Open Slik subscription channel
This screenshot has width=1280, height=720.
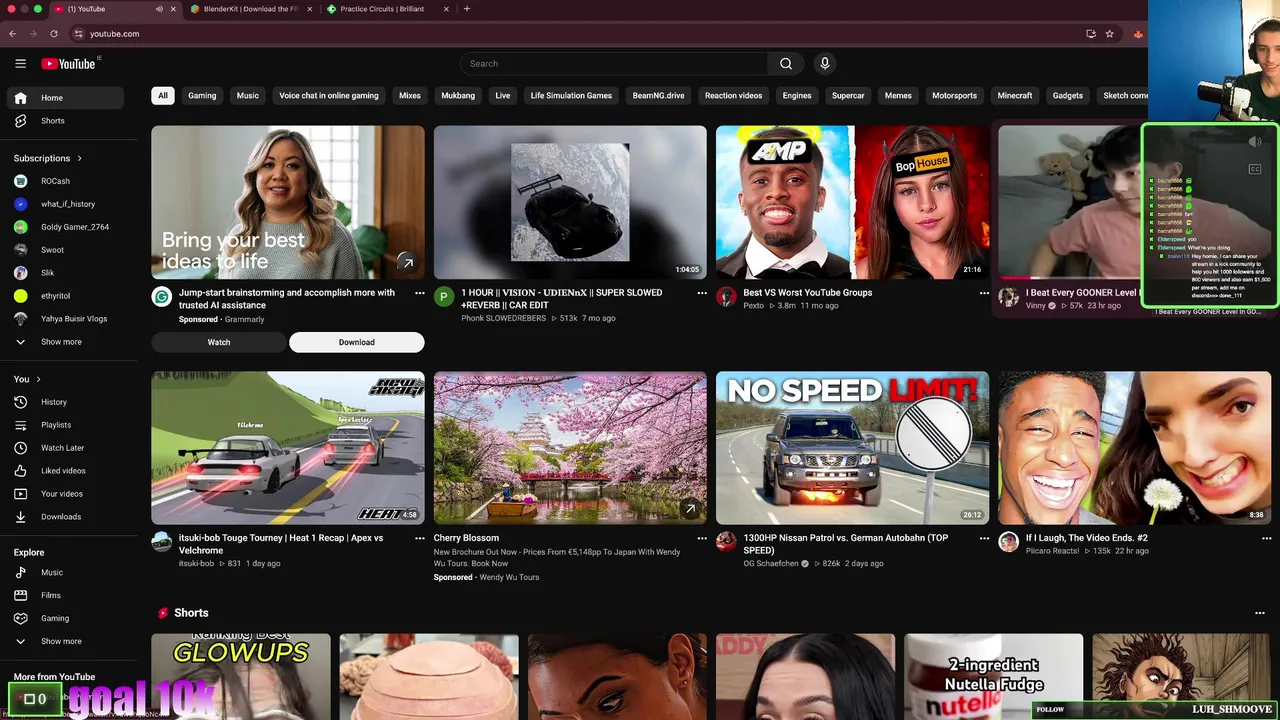pos(66,273)
